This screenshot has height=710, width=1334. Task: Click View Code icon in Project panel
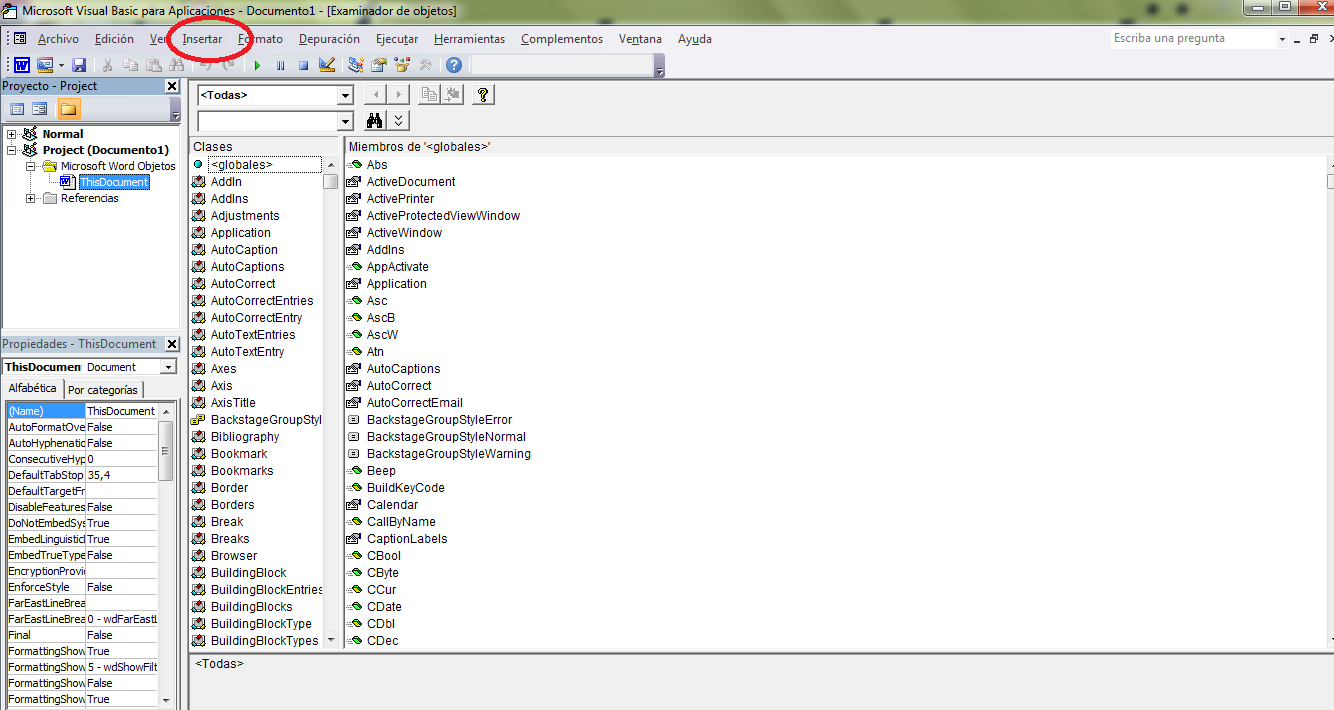(17, 109)
